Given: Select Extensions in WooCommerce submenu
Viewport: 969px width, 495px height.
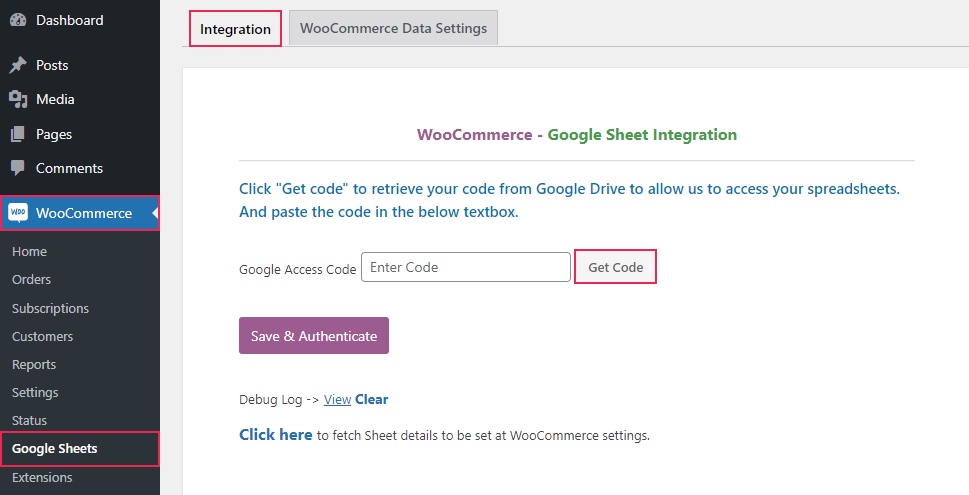Looking at the screenshot, I should click(x=42, y=477).
